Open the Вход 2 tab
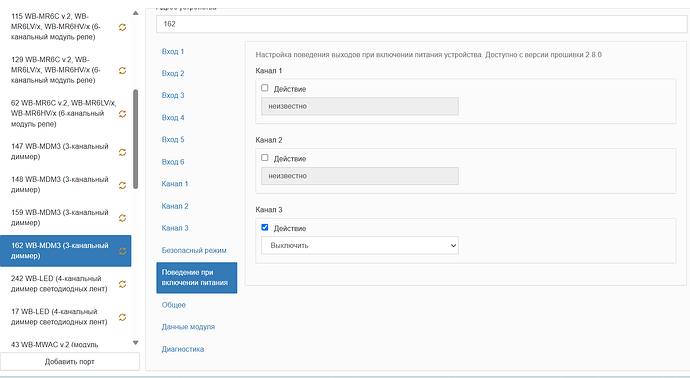Image resolution: width=690 pixels, height=378 pixels. pyautogui.click(x=173, y=73)
